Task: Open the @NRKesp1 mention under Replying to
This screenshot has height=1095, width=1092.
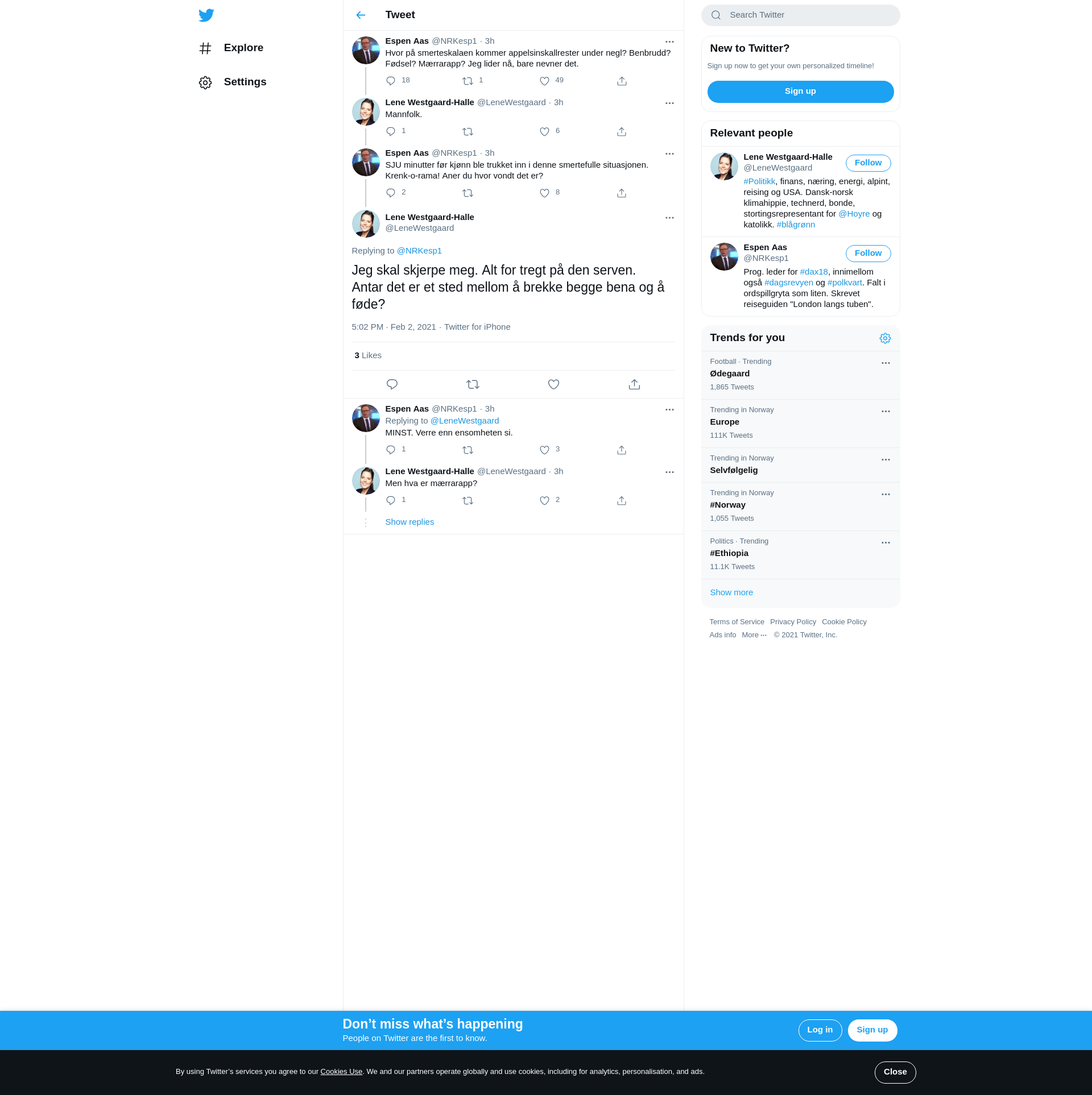Action: click(419, 251)
